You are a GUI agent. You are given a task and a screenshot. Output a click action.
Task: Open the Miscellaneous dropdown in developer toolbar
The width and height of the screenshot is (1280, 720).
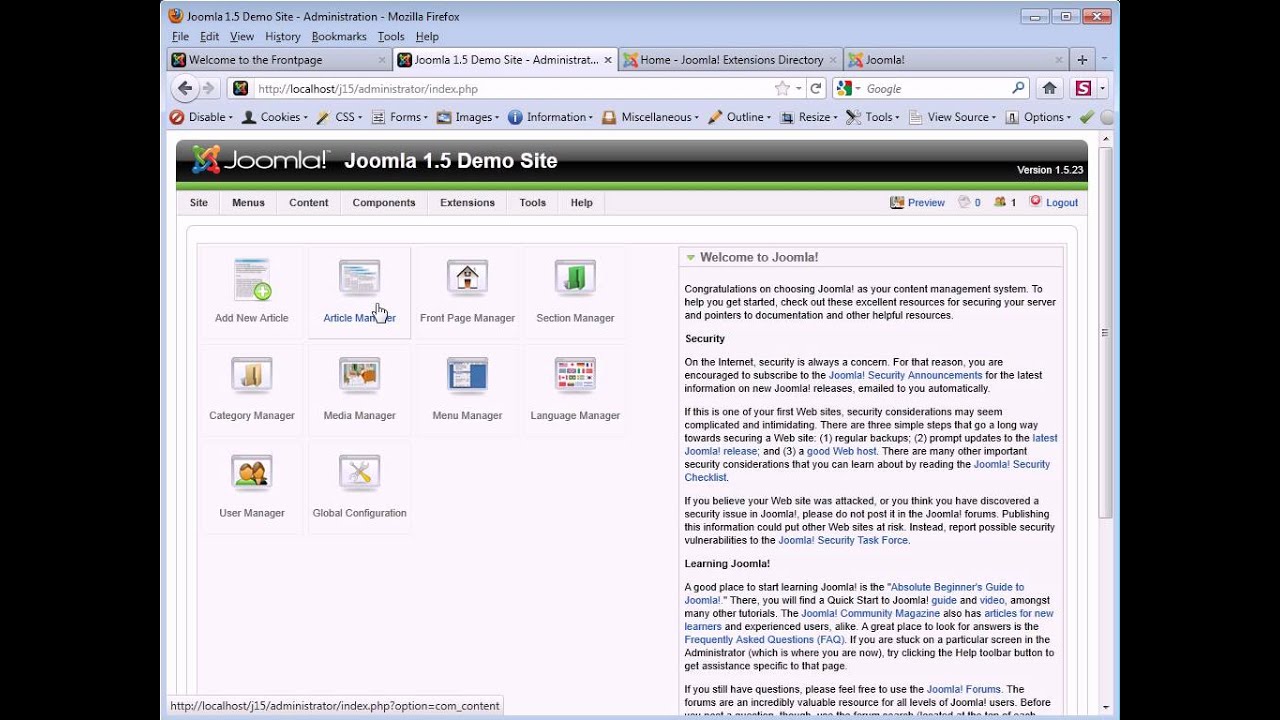pyautogui.click(x=651, y=117)
